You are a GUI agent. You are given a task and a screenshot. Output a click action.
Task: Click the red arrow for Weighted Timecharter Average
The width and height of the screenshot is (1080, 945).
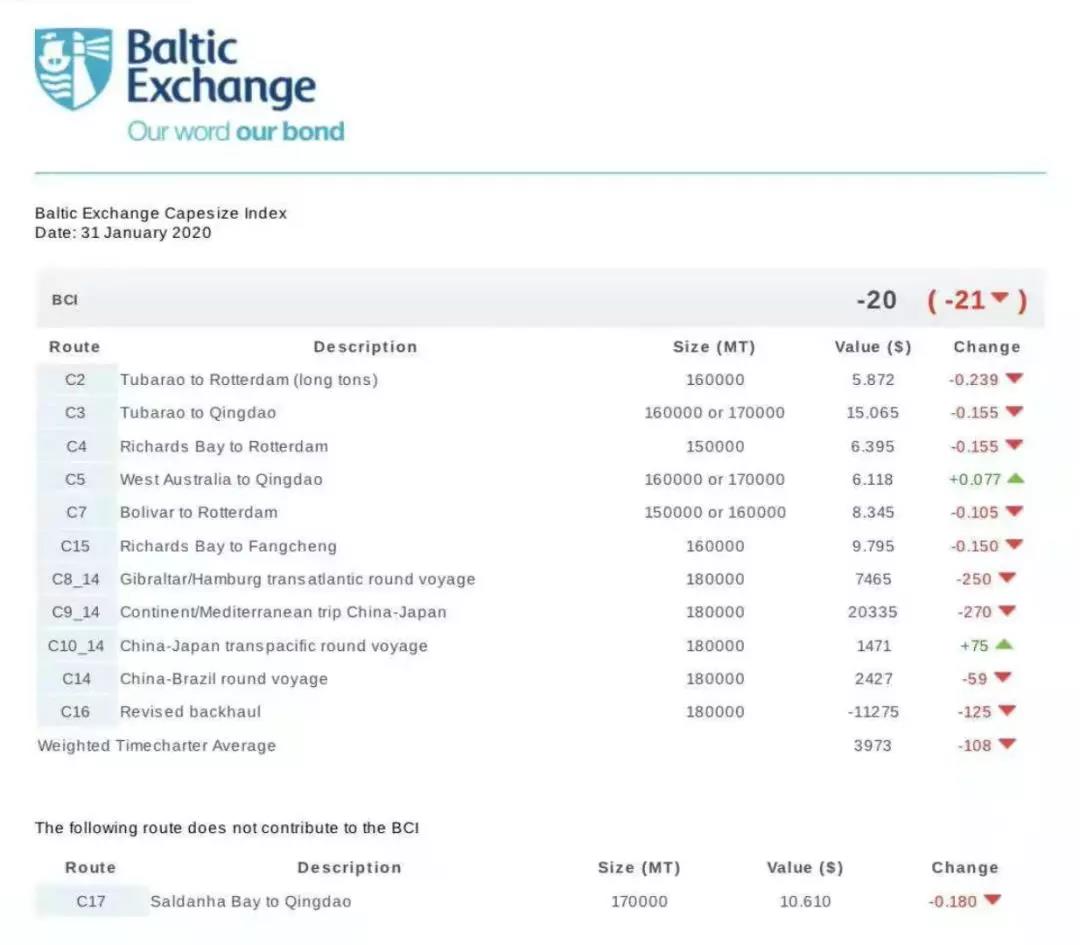tap(1006, 744)
